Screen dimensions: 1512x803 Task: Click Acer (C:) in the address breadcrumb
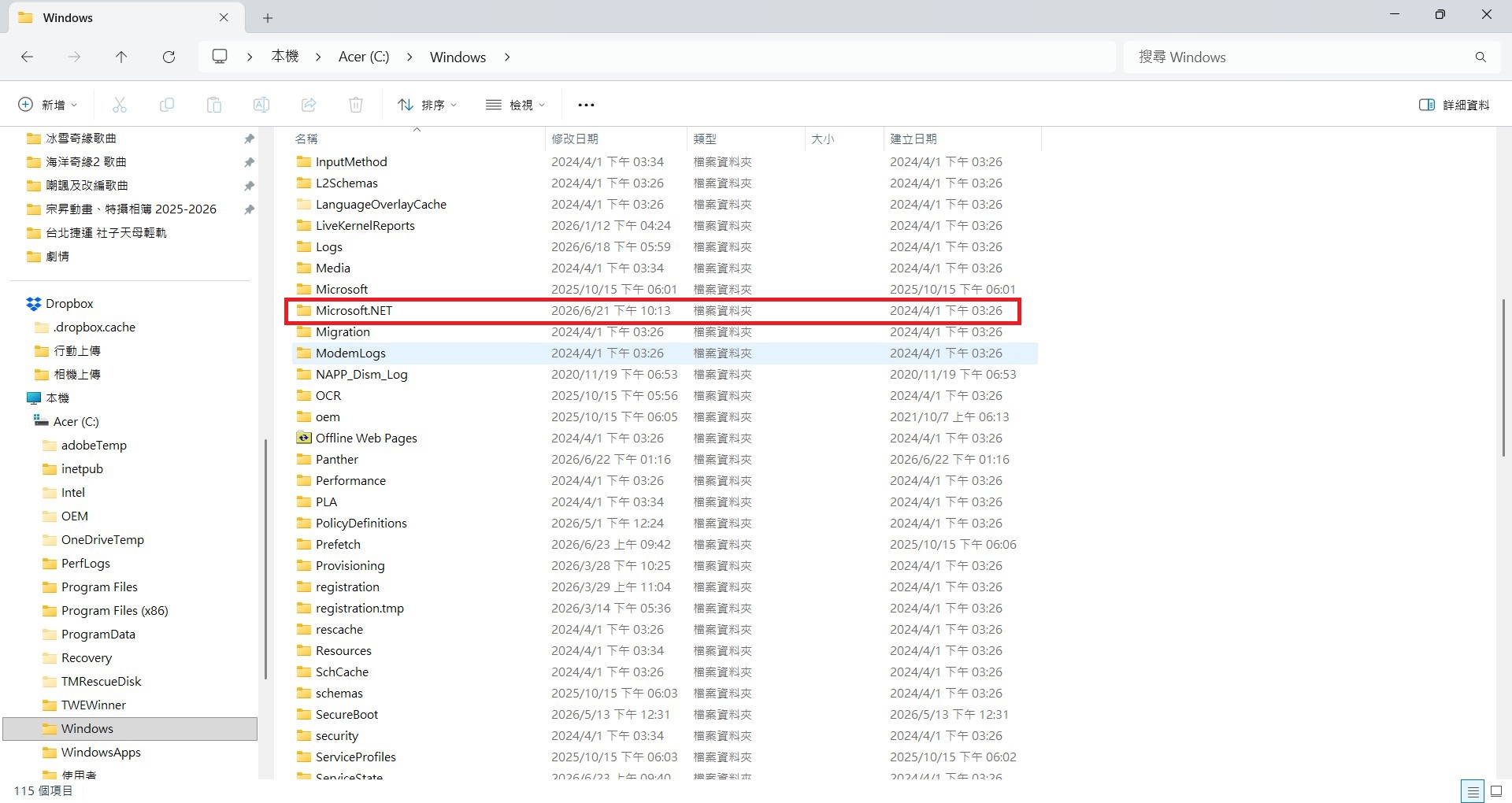coord(364,57)
